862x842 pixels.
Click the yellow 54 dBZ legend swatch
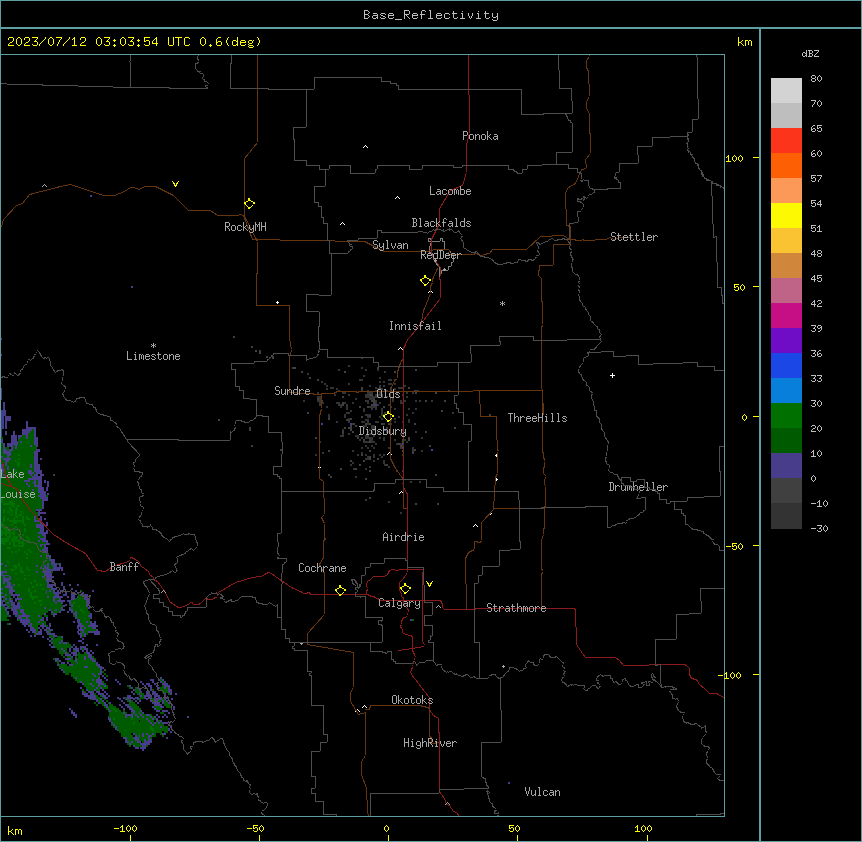point(786,215)
